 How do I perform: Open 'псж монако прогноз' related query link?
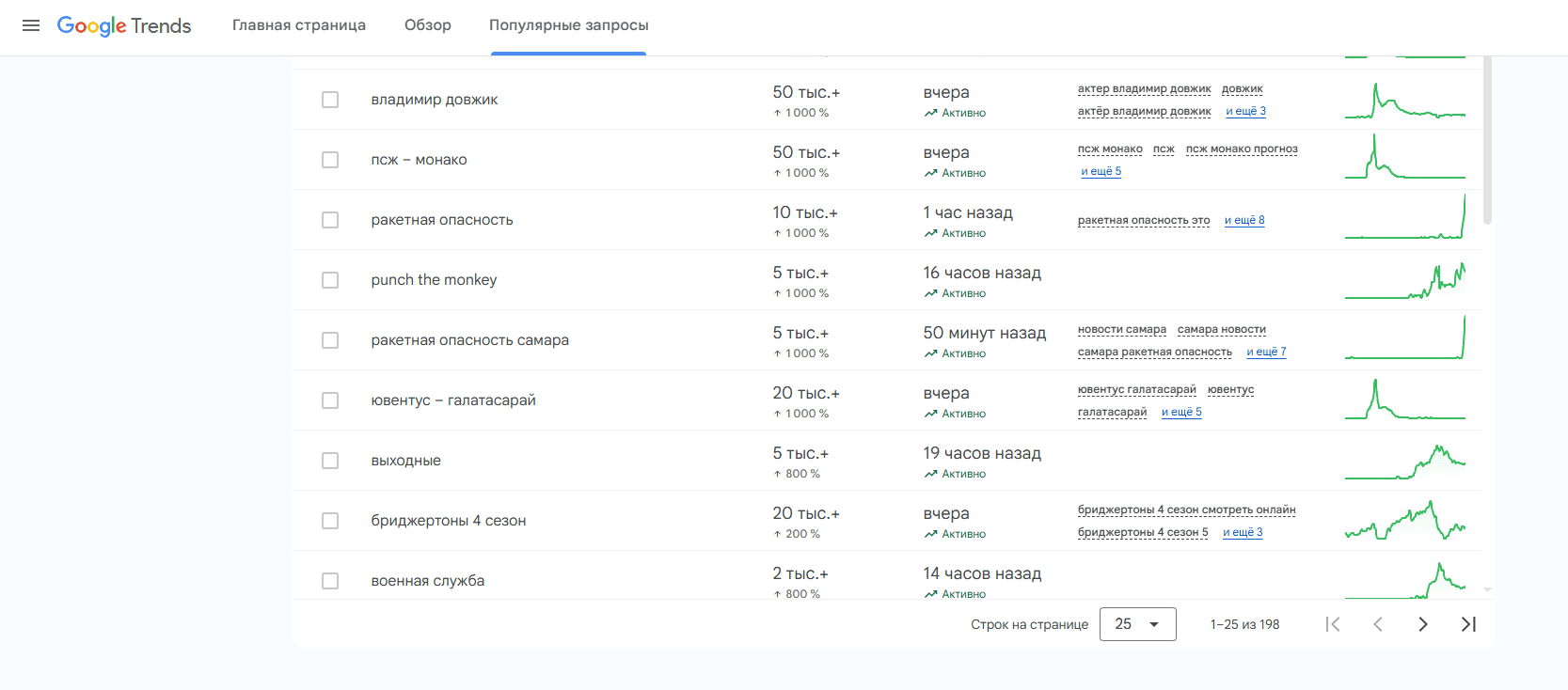(1241, 149)
